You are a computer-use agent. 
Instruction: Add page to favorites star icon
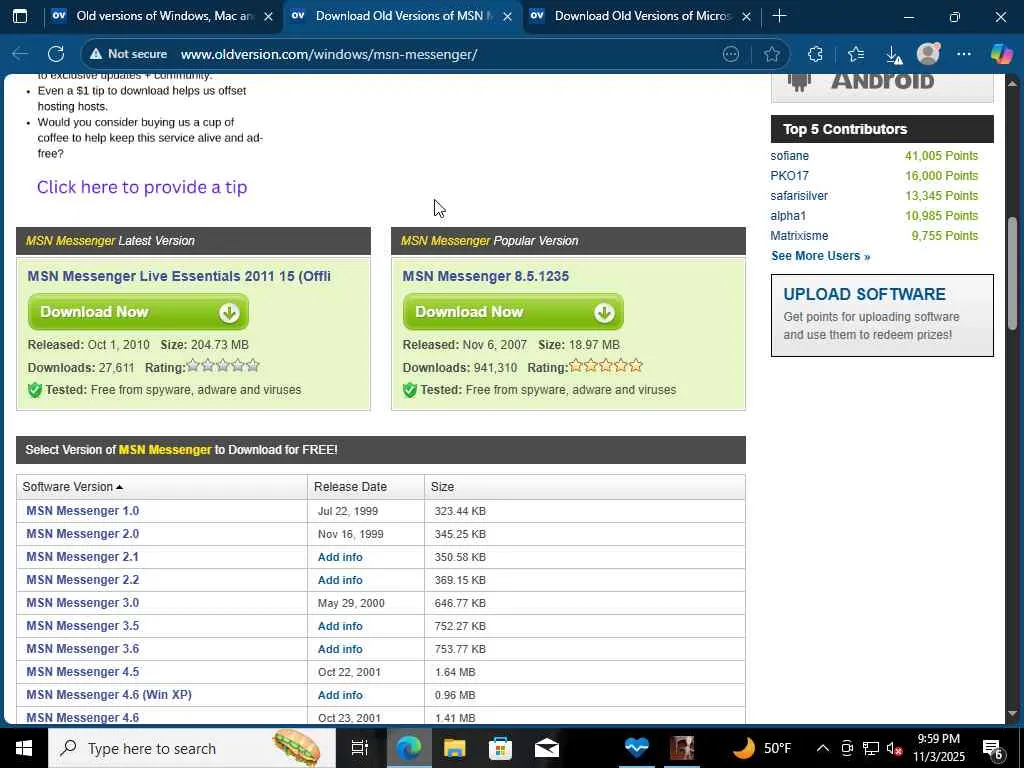[x=772, y=54]
